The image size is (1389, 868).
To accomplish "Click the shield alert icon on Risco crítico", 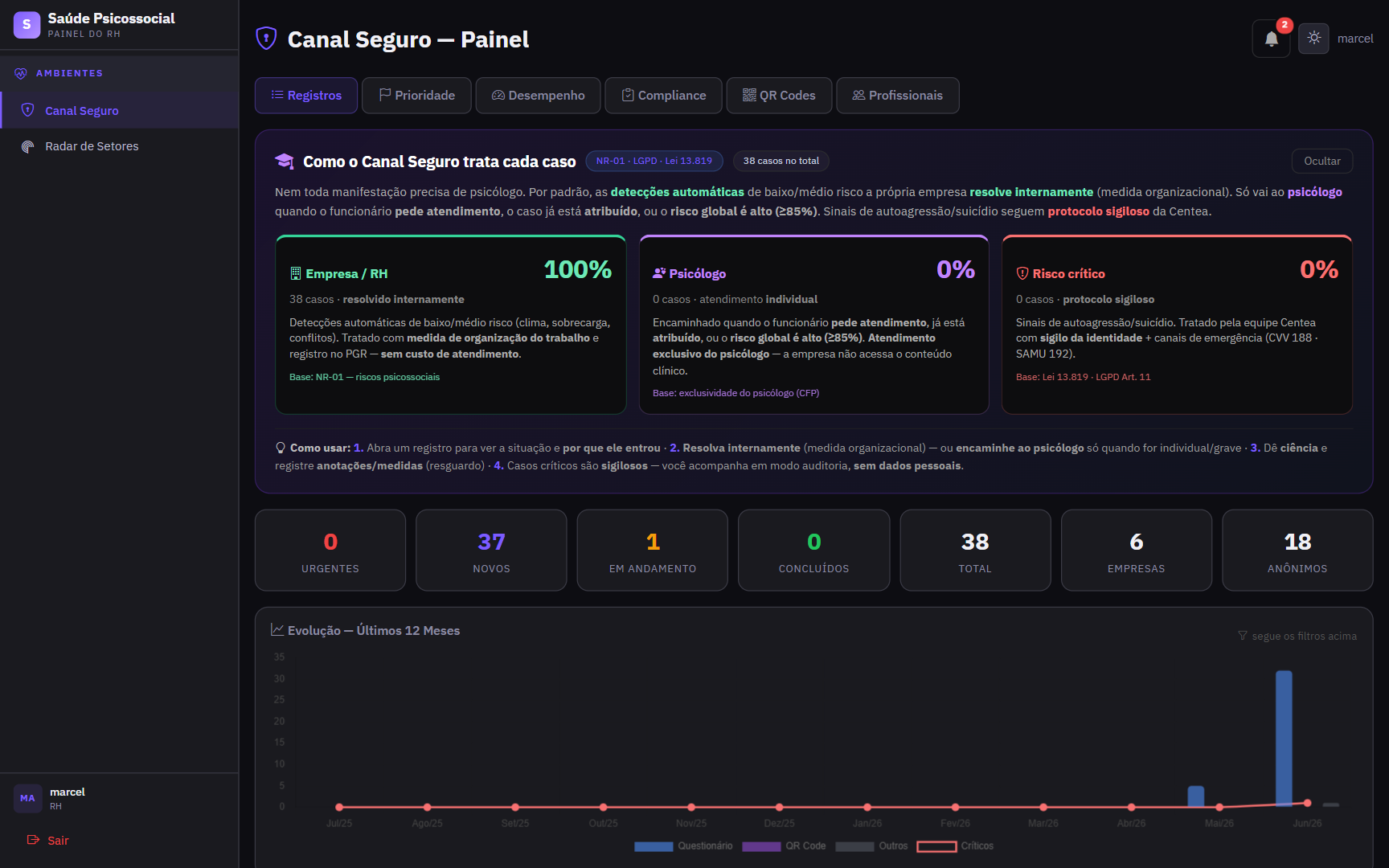I will click(x=1022, y=273).
